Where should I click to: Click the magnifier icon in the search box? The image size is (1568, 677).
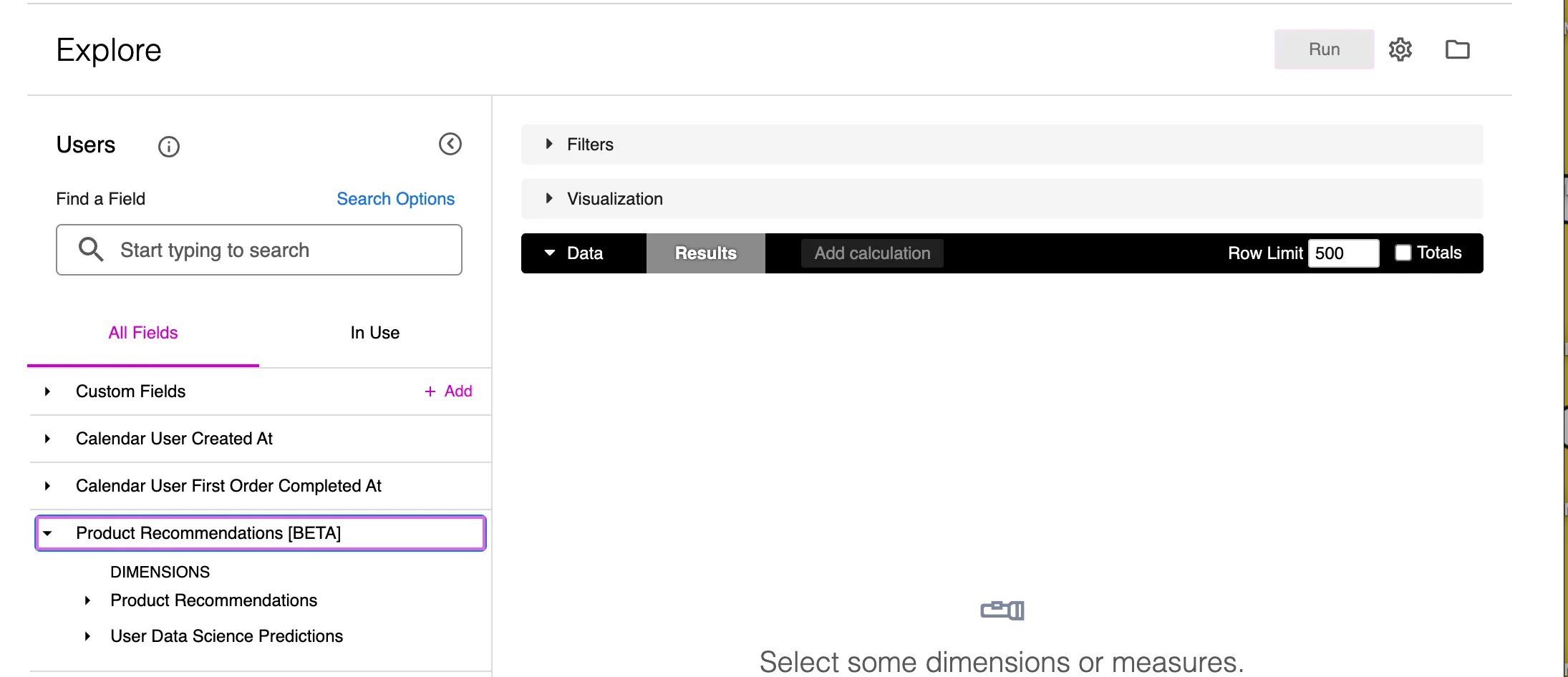pos(91,249)
